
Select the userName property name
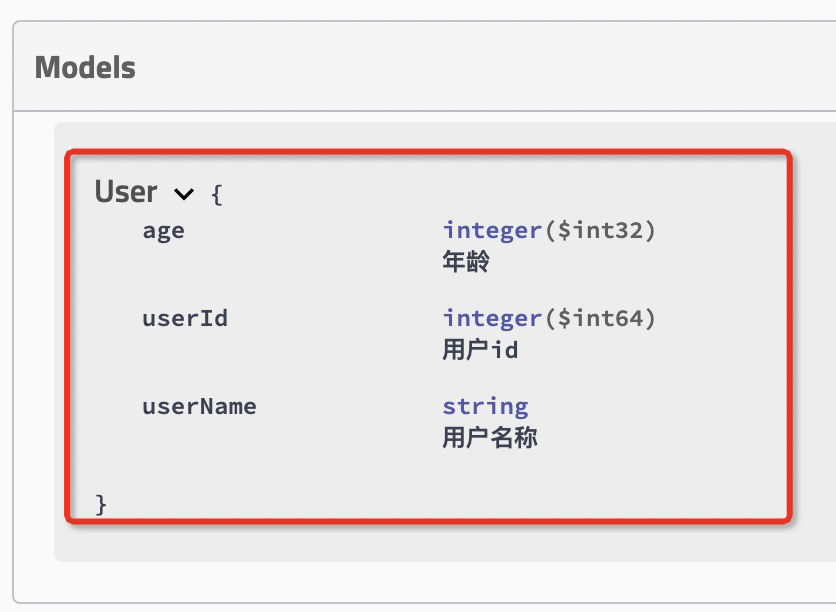[x=199, y=407]
